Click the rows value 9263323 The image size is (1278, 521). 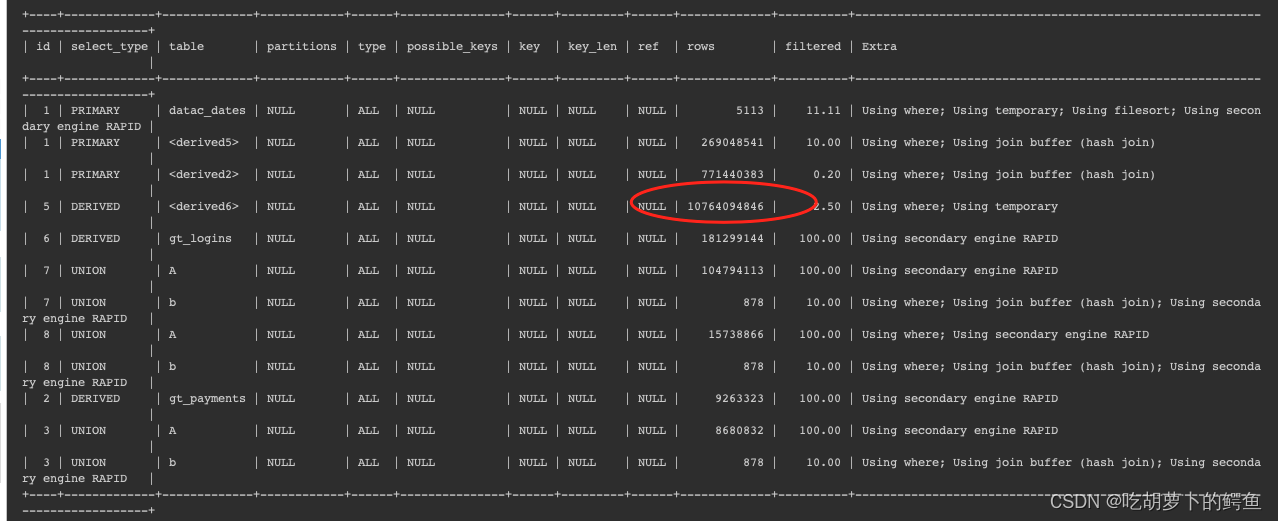739,399
